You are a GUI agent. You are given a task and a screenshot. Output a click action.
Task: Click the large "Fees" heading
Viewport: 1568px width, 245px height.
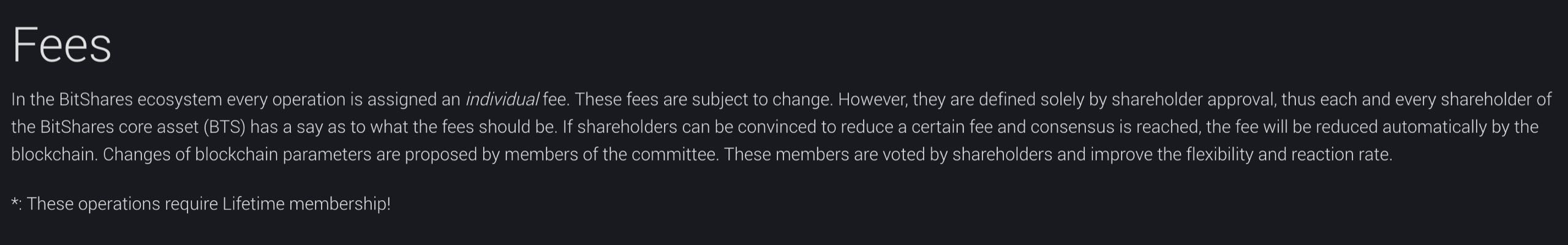pyautogui.click(x=62, y=45)
